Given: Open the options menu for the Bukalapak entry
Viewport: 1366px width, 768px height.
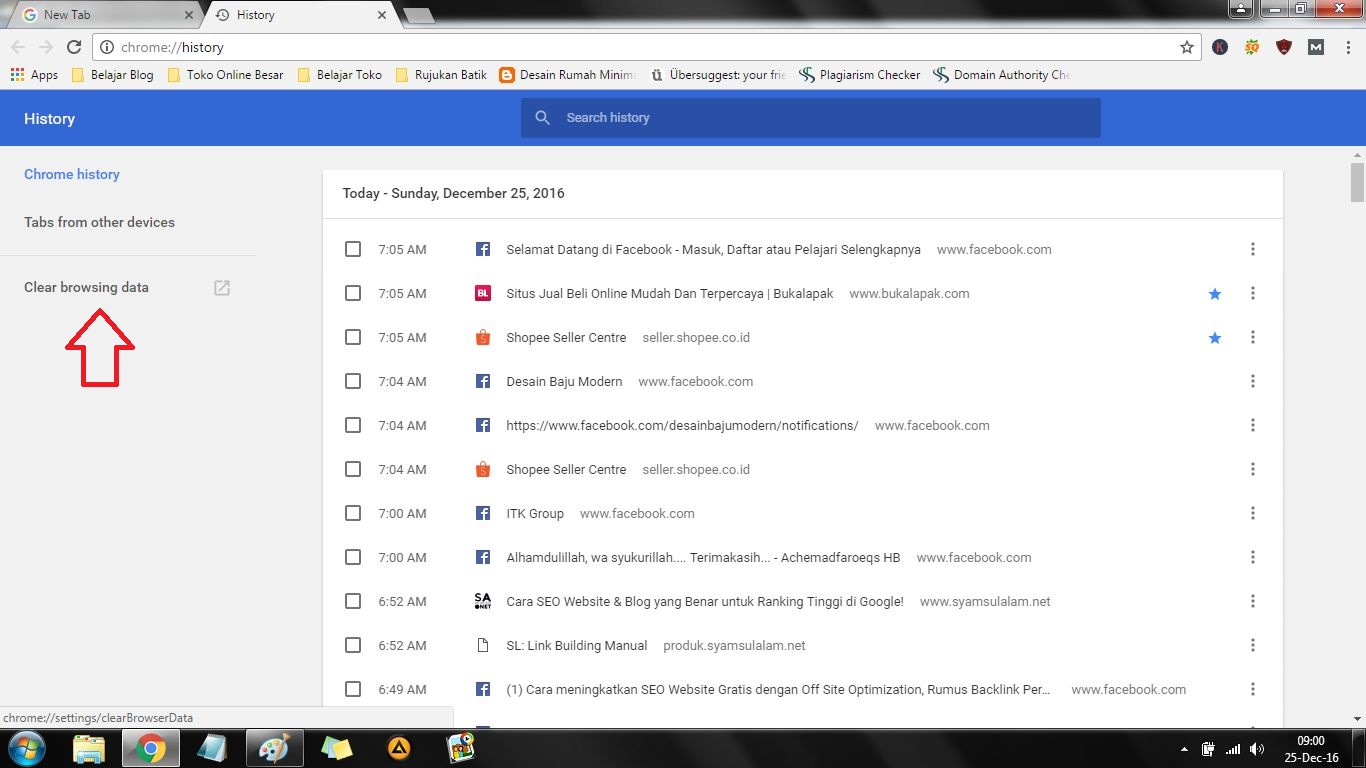Looking at the screenshot, I should [1253, 293].
